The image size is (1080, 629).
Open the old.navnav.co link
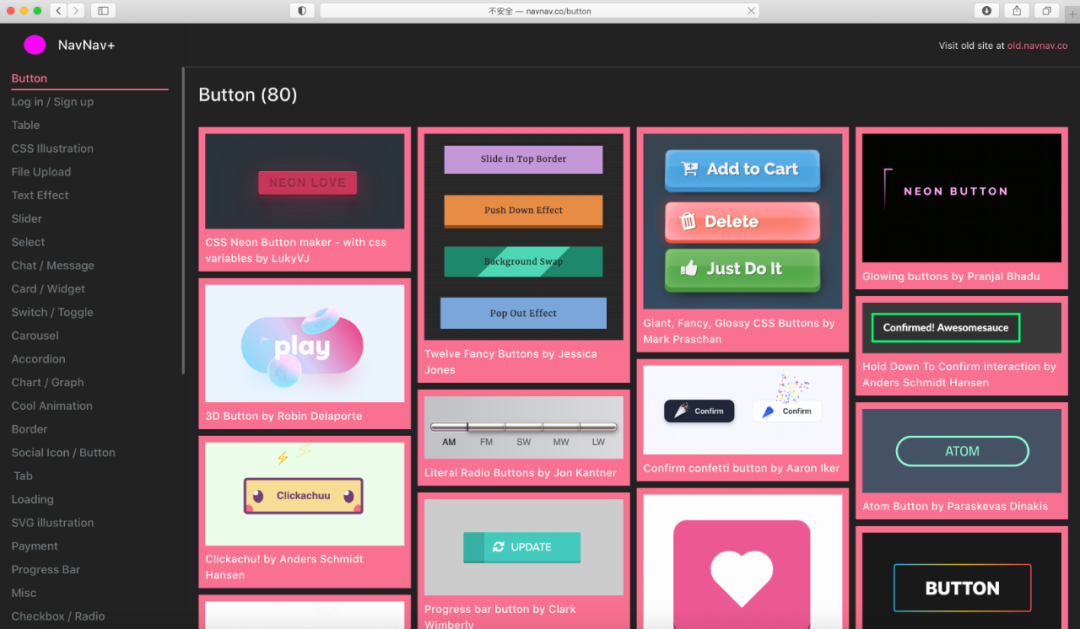click(1037, 45)
